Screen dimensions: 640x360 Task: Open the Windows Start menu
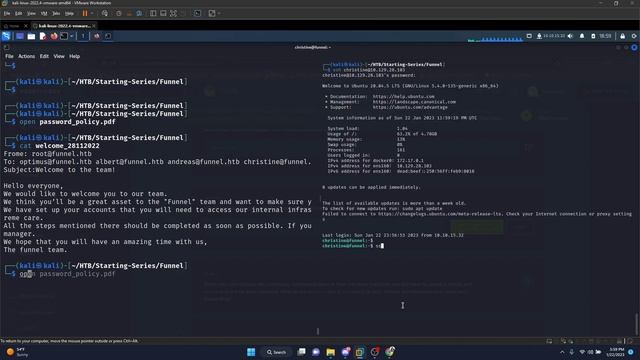tap(251, 352)
